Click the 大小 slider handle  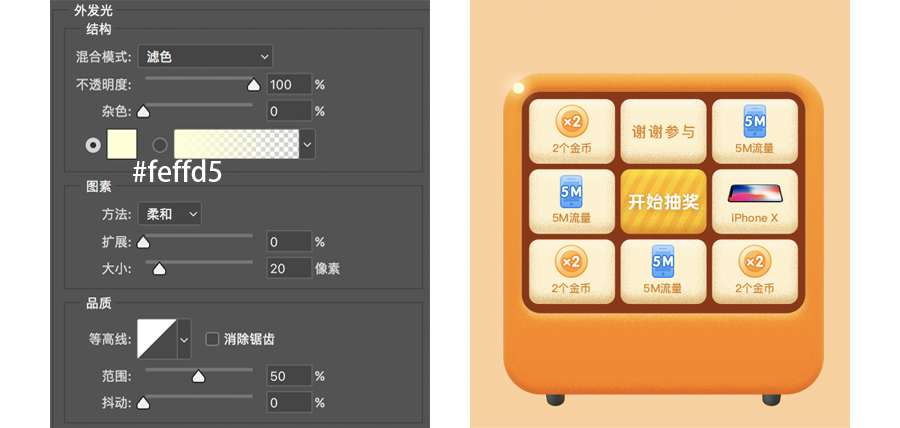160,269
